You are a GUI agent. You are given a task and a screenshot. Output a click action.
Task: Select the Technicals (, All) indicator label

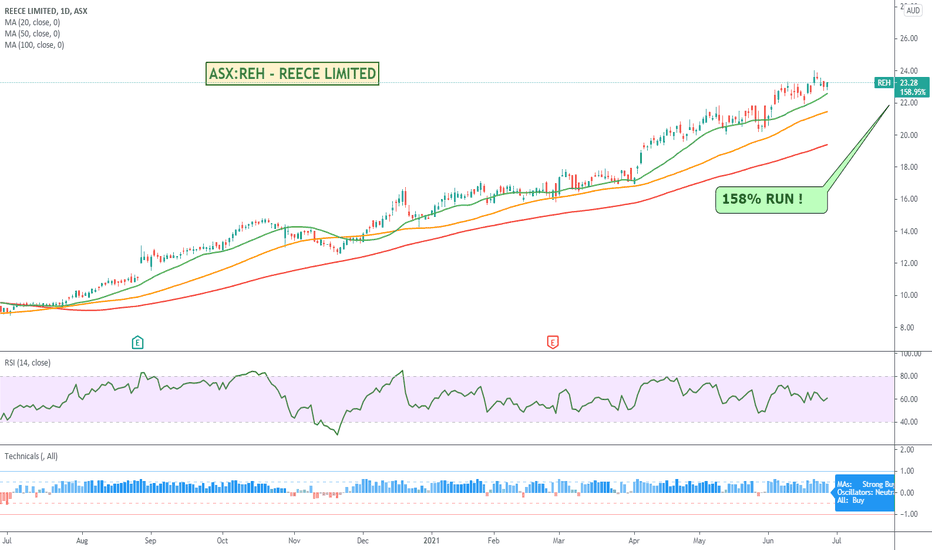(31, 456)
